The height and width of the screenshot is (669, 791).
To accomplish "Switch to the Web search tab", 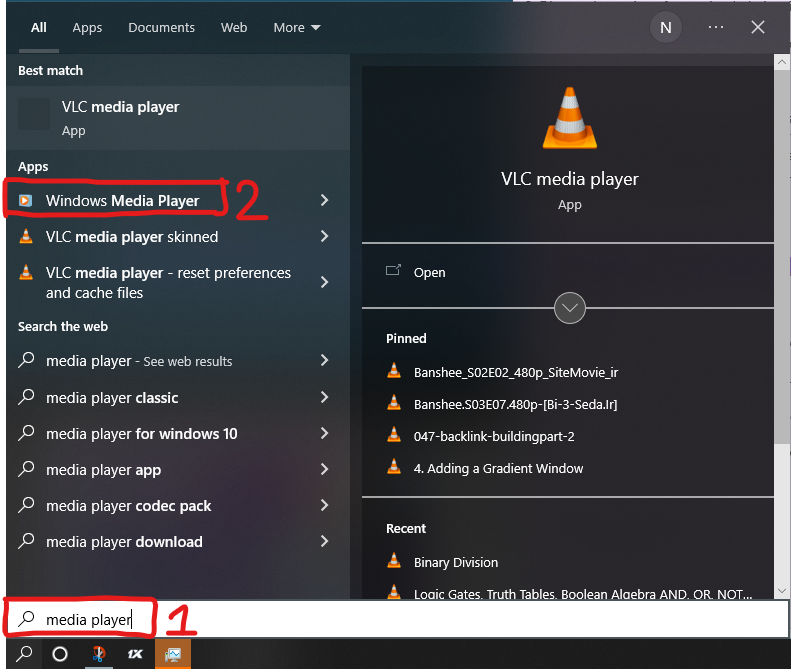I will [x=234, y=27].
